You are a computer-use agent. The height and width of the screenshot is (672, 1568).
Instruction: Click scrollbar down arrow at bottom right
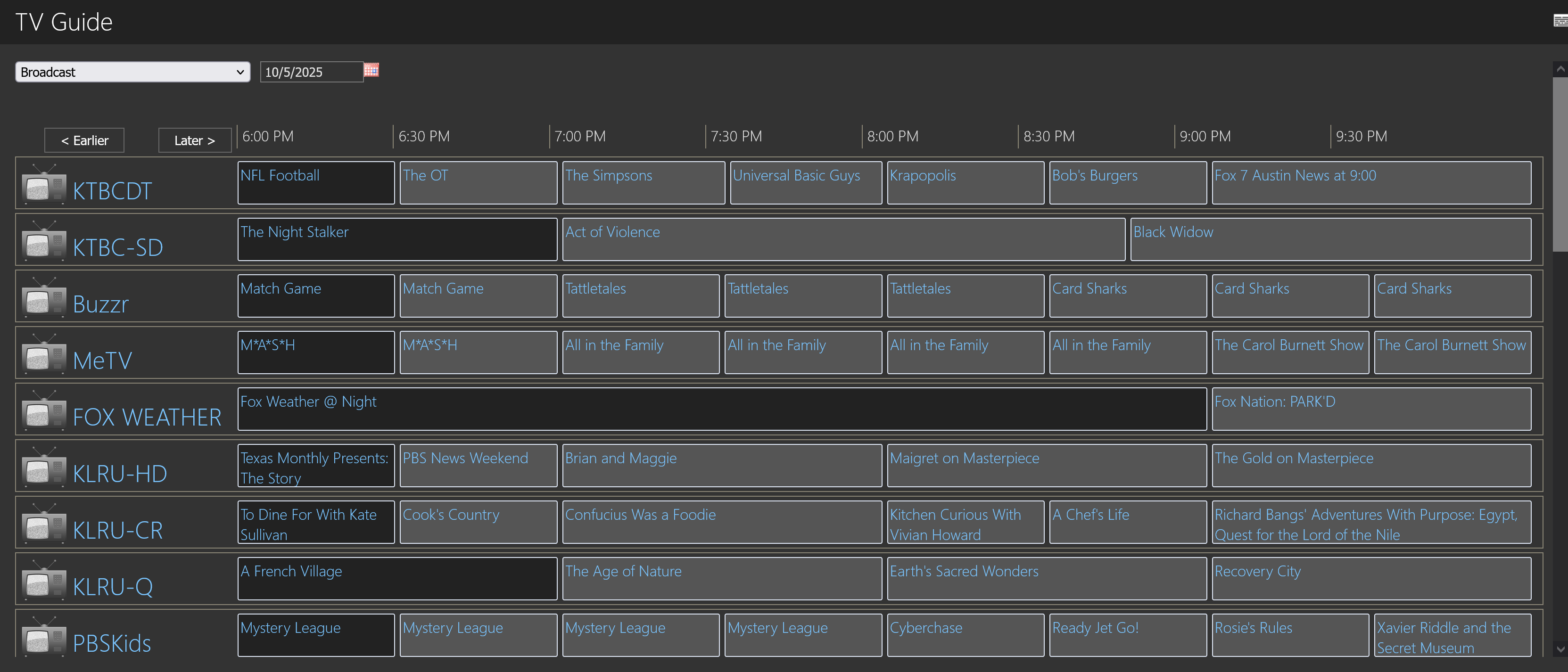tap(1560, 649)
